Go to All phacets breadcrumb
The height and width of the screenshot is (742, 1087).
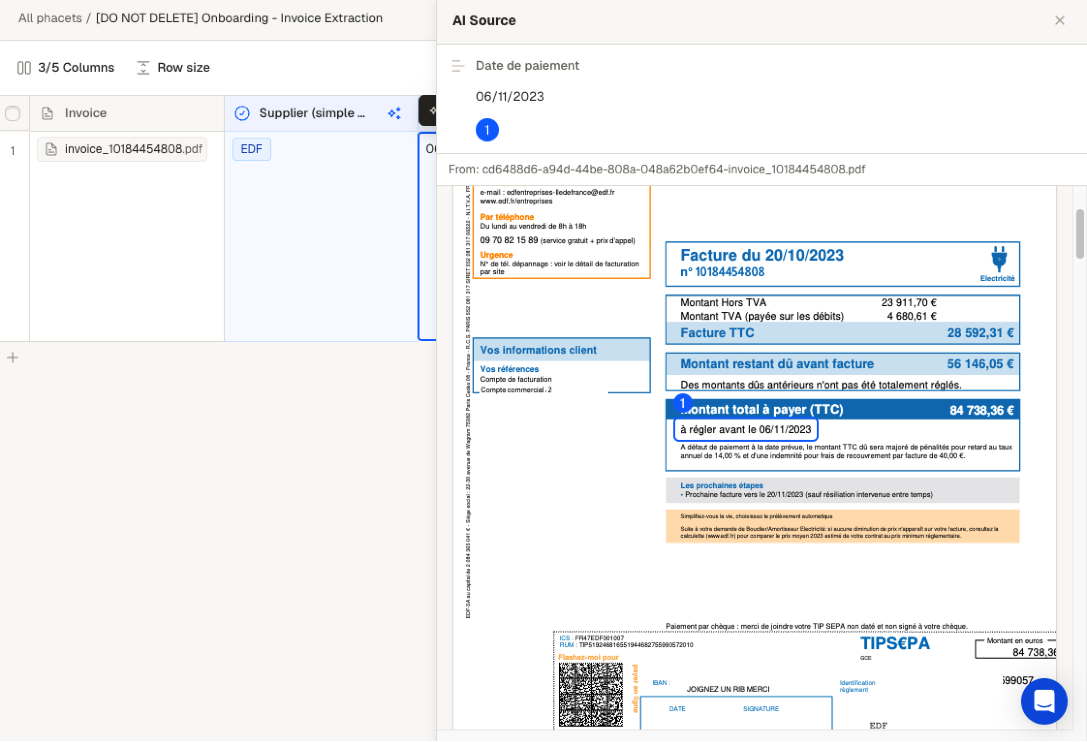50,18
